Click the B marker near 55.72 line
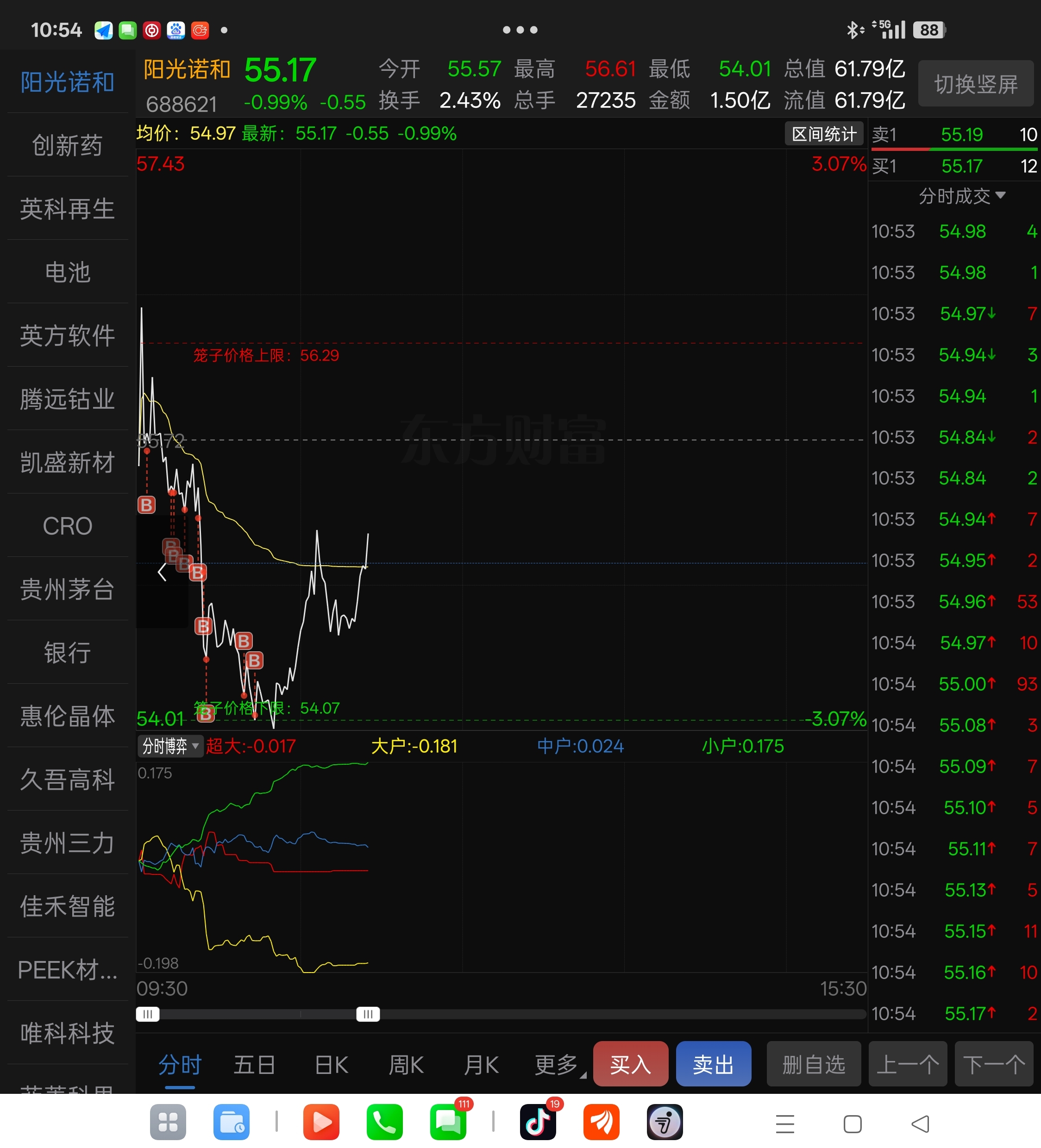Image resolution: width=1041 pixels, height=1148 pixels. point(146,505)
